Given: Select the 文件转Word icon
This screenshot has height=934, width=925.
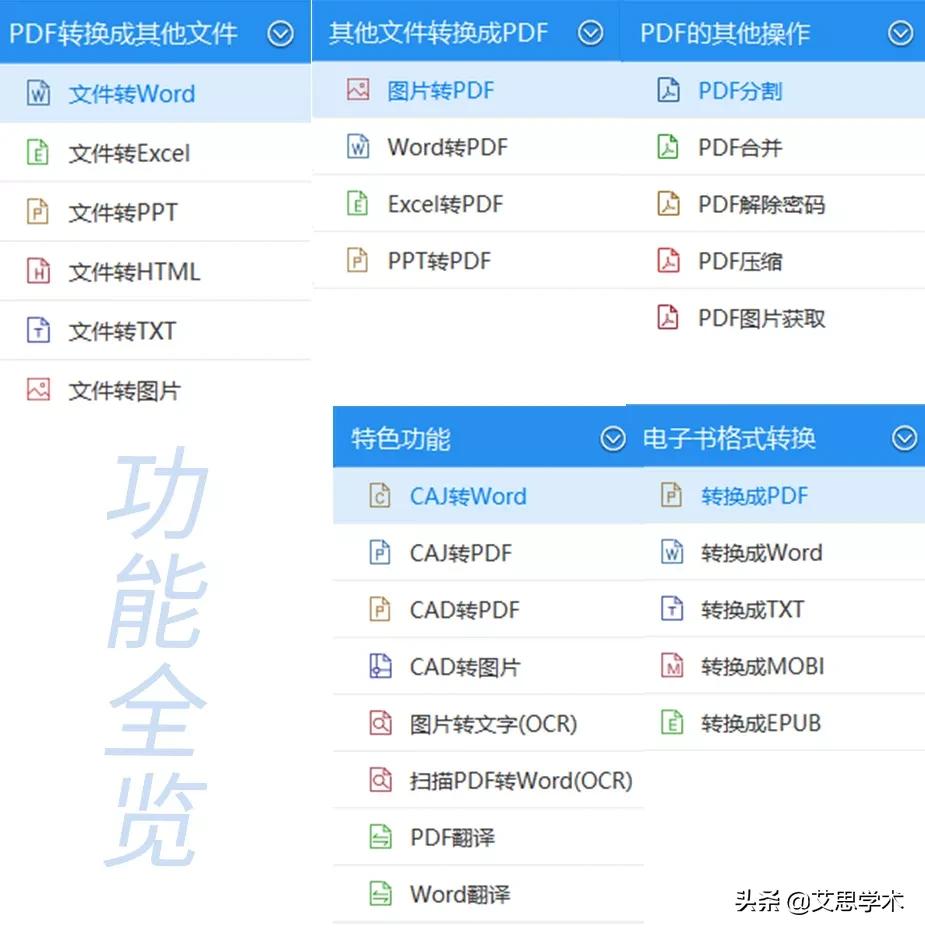Looking at the screenshot, I should (x=41, y=93).
